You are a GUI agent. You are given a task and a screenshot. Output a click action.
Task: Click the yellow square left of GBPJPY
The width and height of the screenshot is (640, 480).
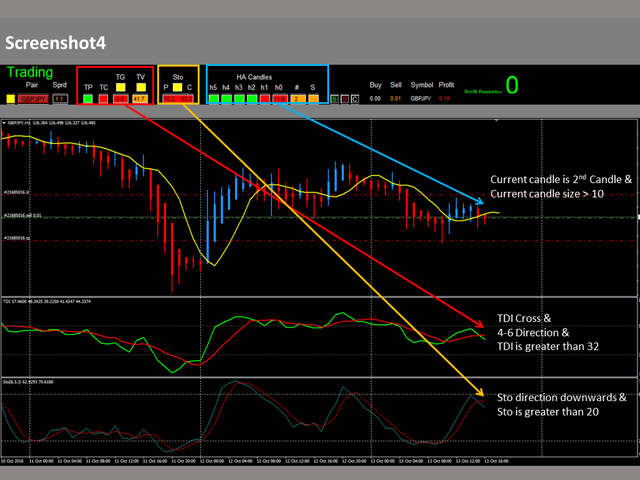click(11, 99)
